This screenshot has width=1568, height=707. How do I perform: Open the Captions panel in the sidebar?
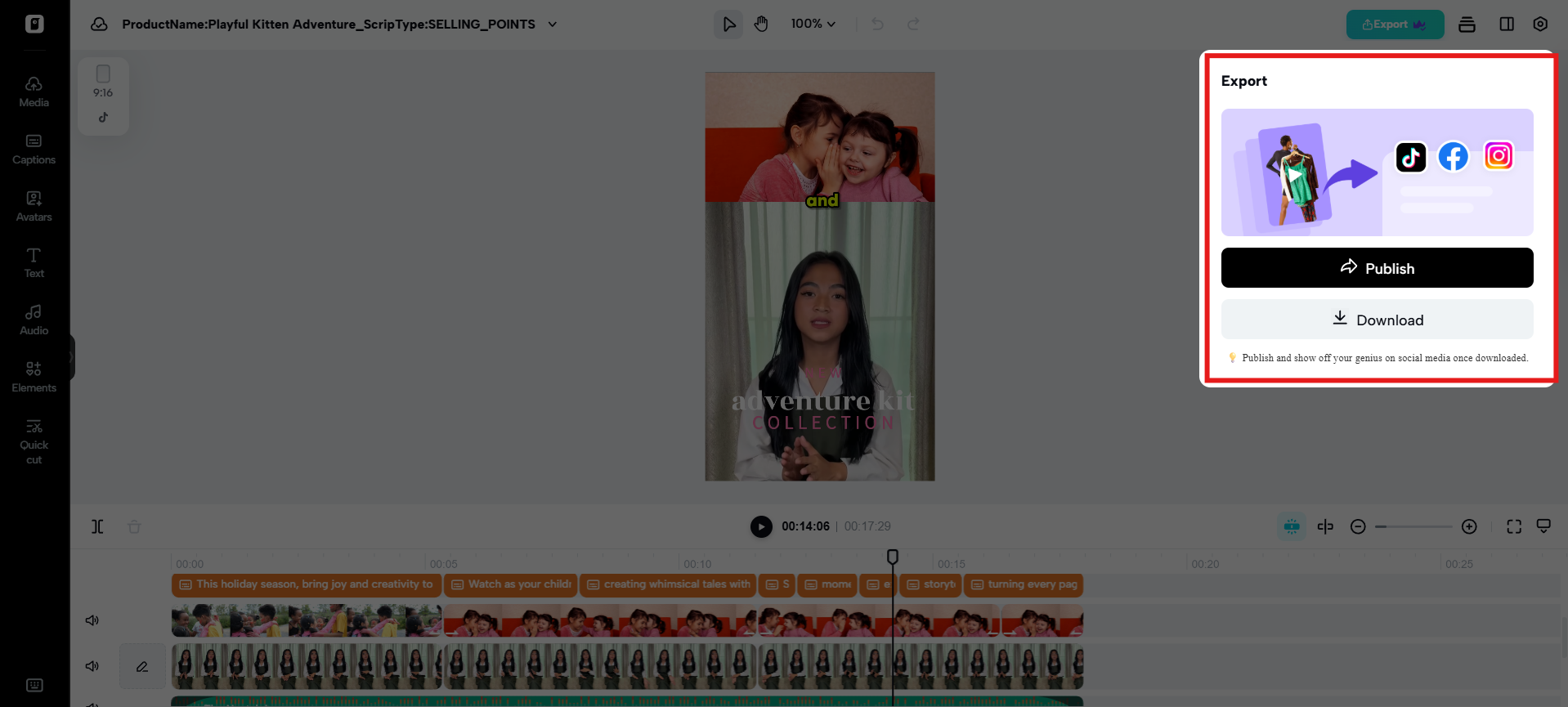coord(34,150)
